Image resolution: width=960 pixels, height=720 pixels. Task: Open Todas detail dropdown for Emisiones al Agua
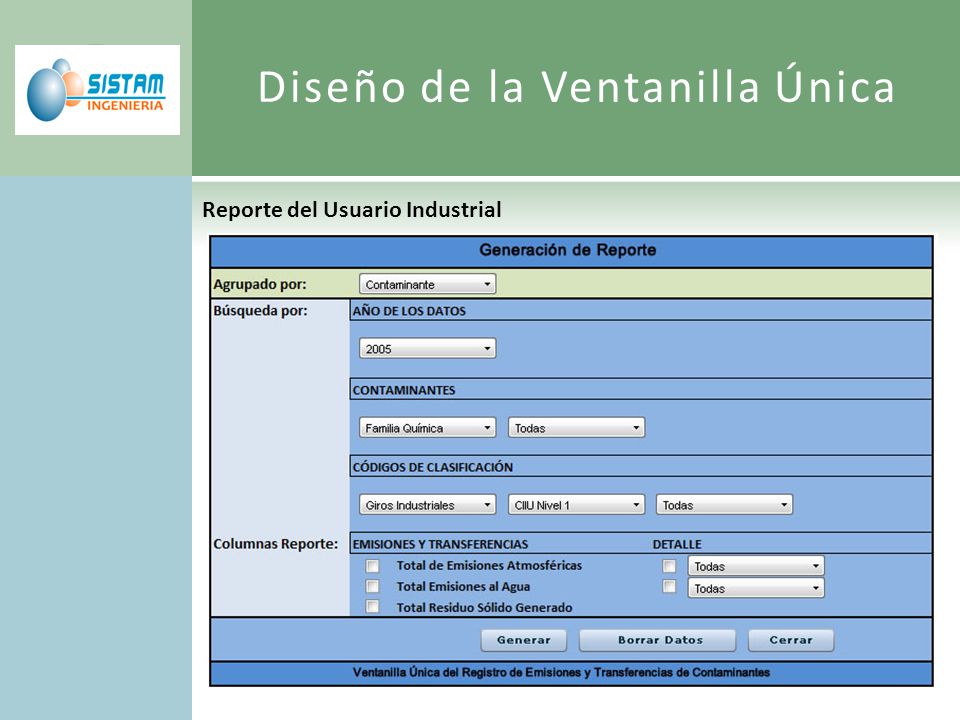click(756, 588)
